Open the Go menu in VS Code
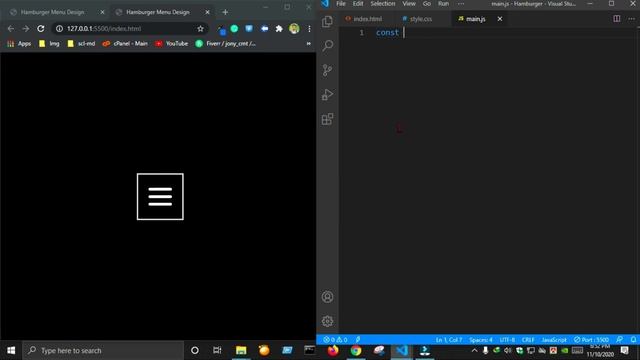This screenshot has height=360, width=640. 427,4
